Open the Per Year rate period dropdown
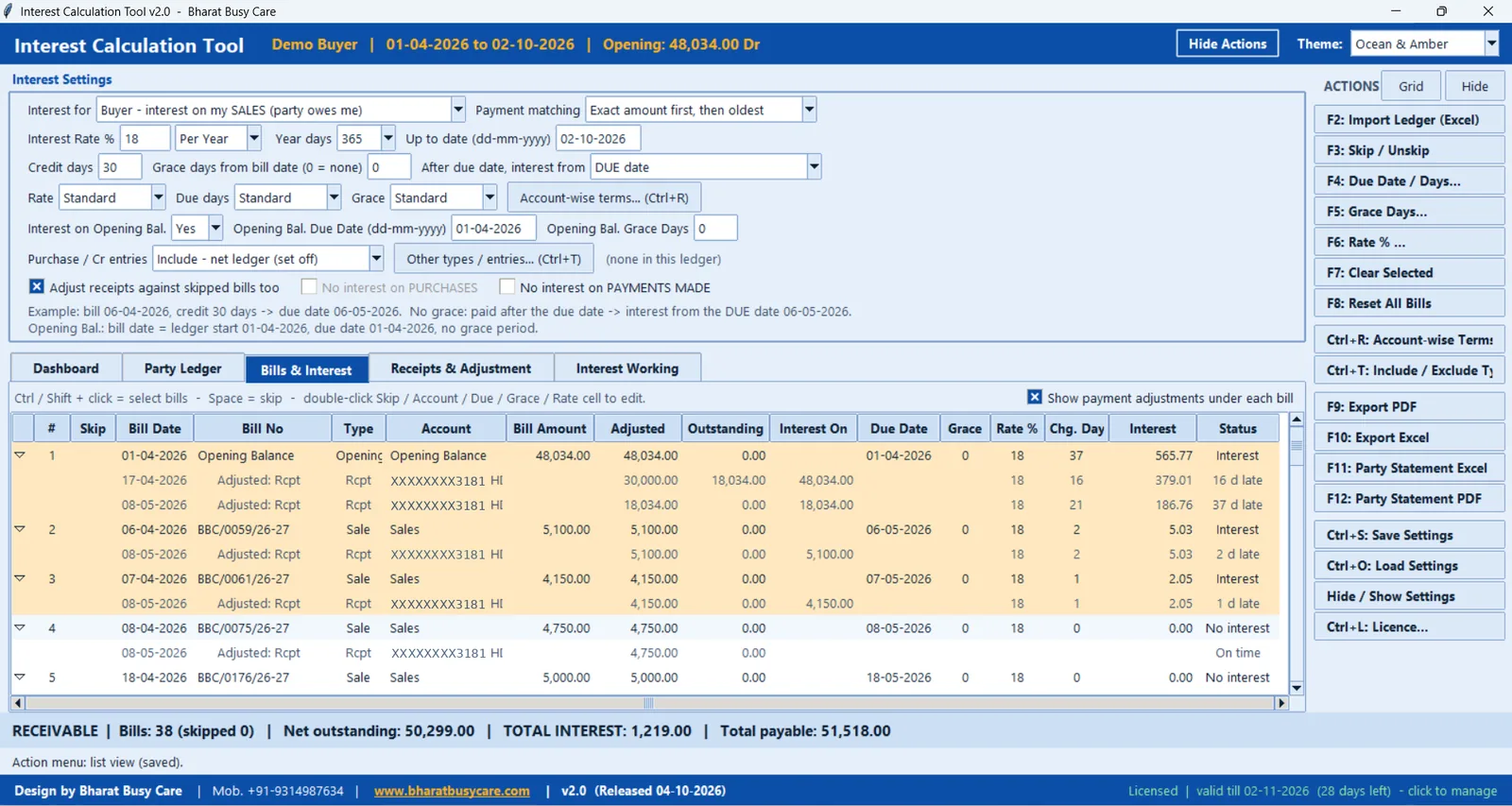The width and height of the screenshot is (1512, 806). [x=253, y=138]
